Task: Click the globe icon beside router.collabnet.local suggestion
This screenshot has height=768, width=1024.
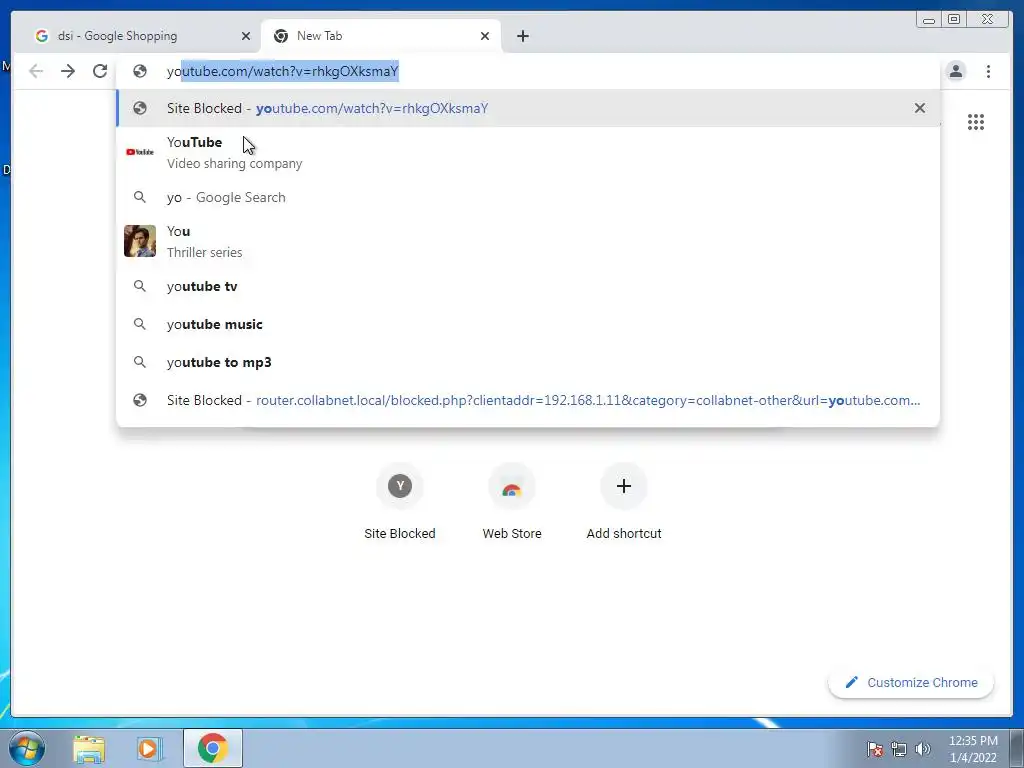Action: tap(140, 400)
